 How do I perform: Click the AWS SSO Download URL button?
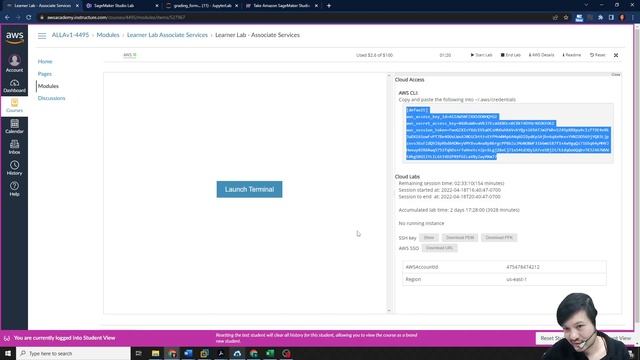[439, 248]
